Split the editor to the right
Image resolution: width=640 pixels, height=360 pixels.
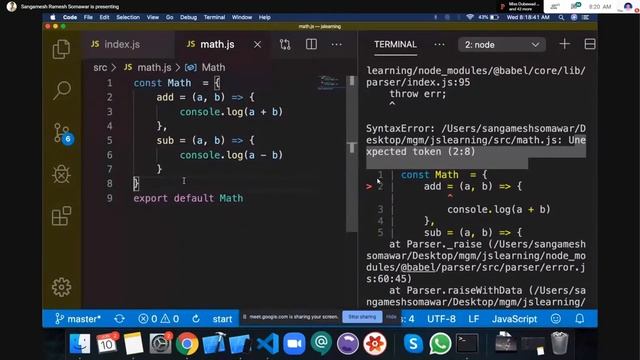[311, 44]
